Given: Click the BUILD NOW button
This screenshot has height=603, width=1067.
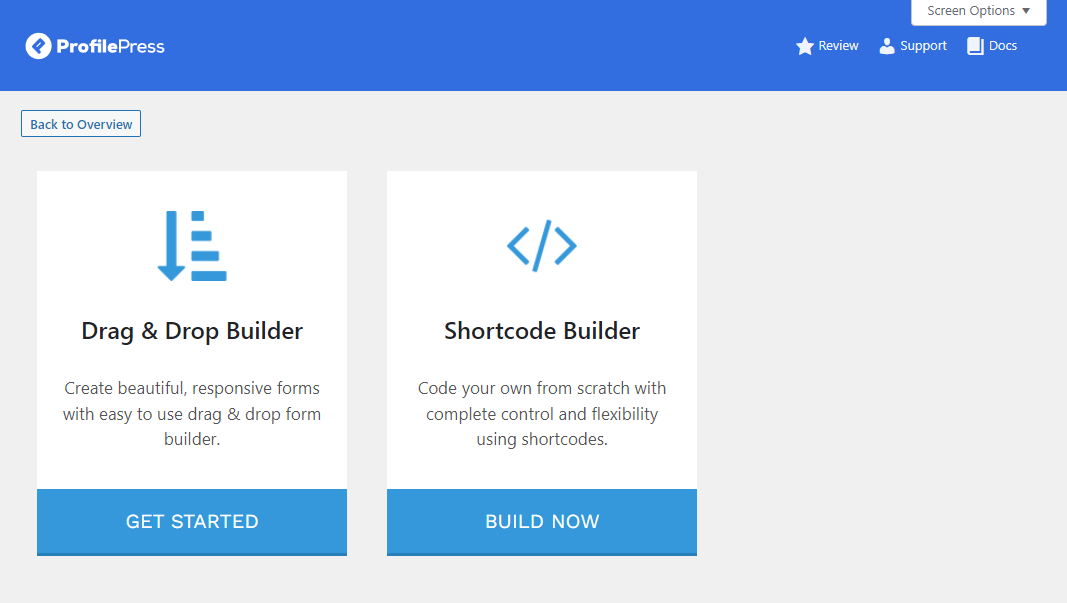Looking at the screenshot, I should pos(542,522).
